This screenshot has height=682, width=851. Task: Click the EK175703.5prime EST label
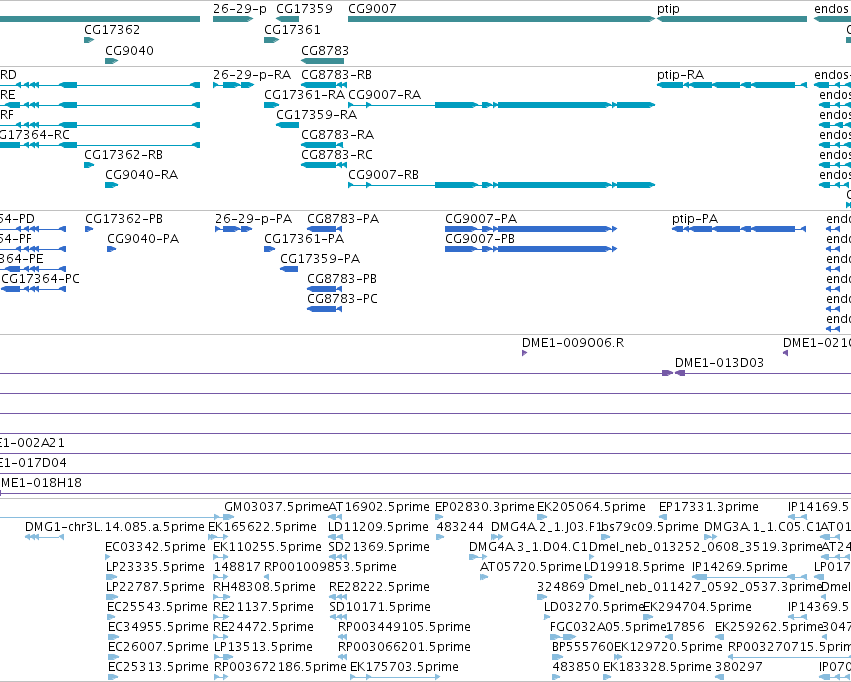(404, 667)
